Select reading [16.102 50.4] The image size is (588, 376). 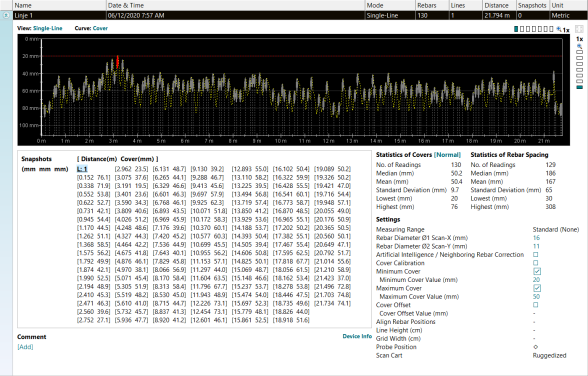click(291, 169)
